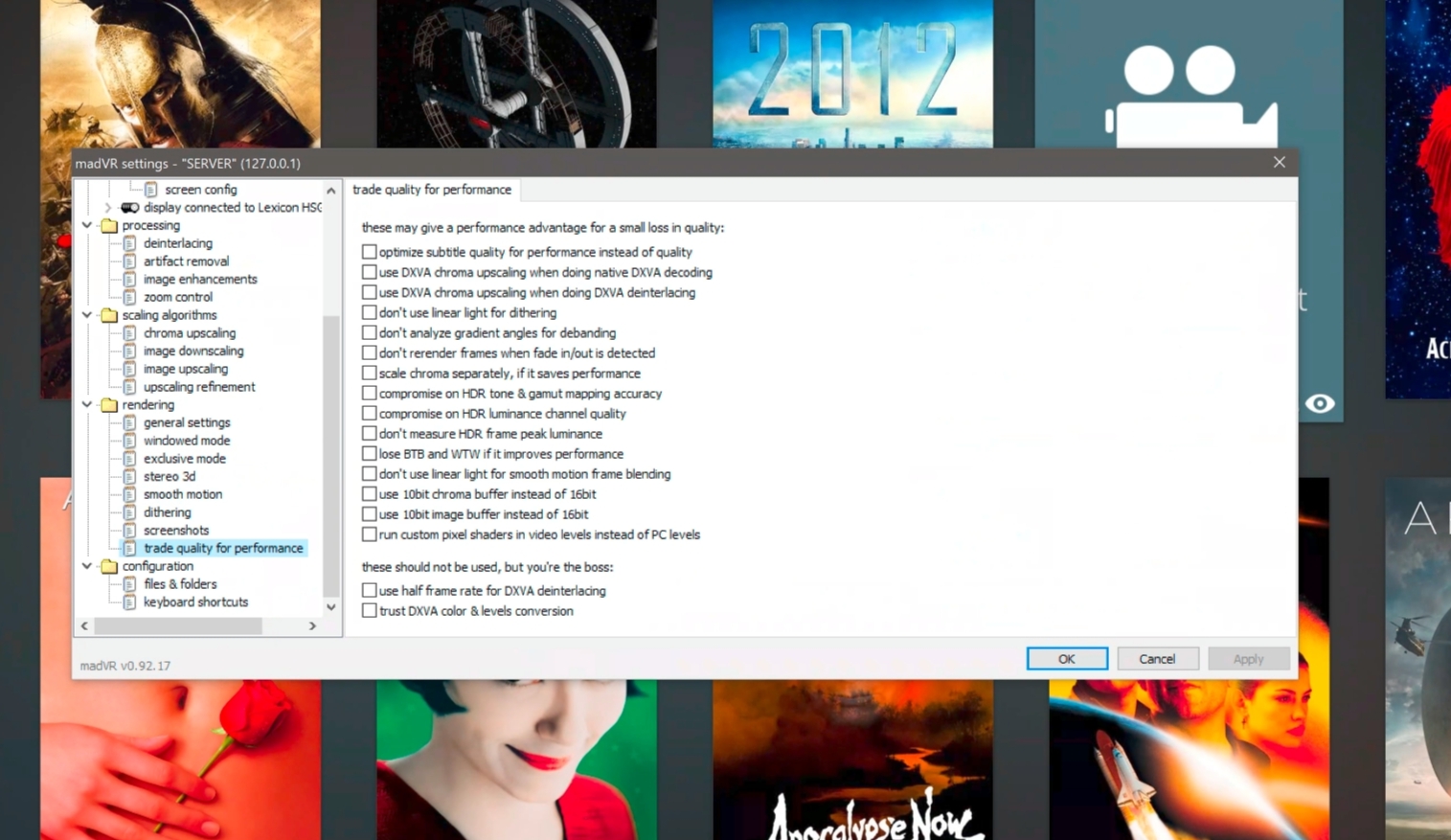Enable don't use linear light for dithering

click(x=369, y=312)
